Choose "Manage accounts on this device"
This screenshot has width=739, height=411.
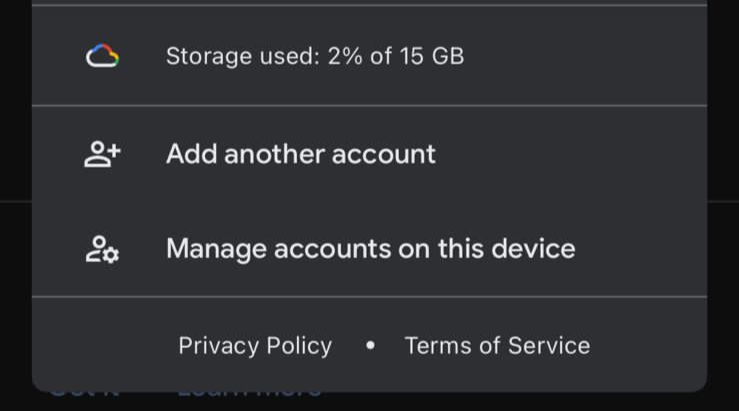click(x=370, y=249)
